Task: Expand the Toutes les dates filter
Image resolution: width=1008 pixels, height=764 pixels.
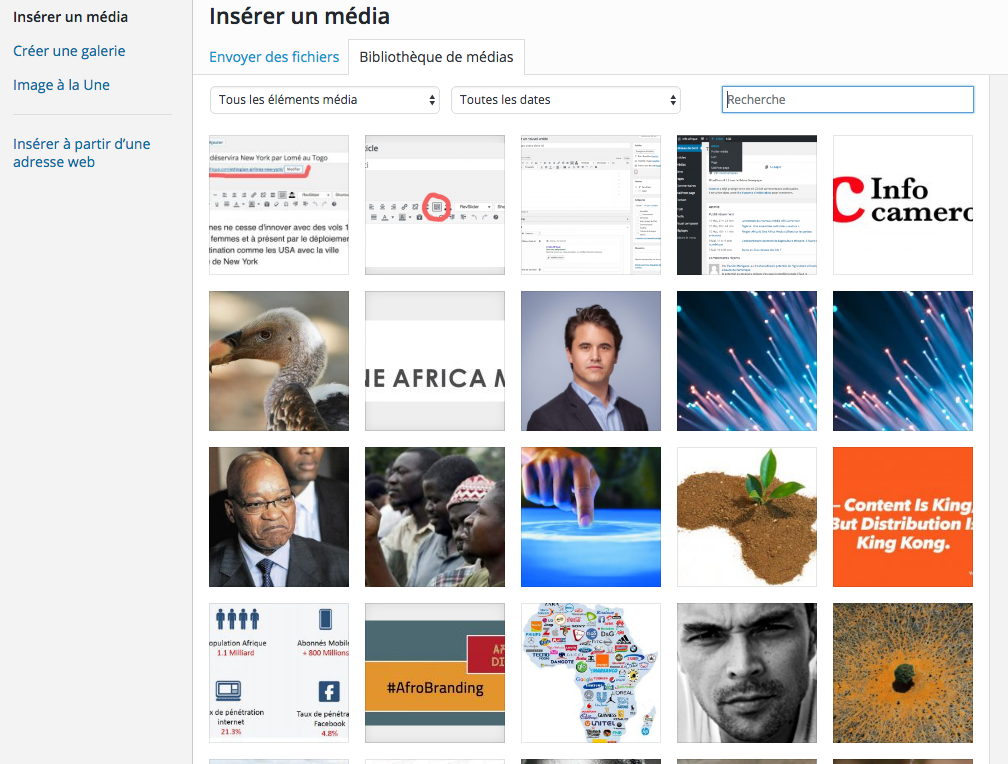Action: click(566, 100)
